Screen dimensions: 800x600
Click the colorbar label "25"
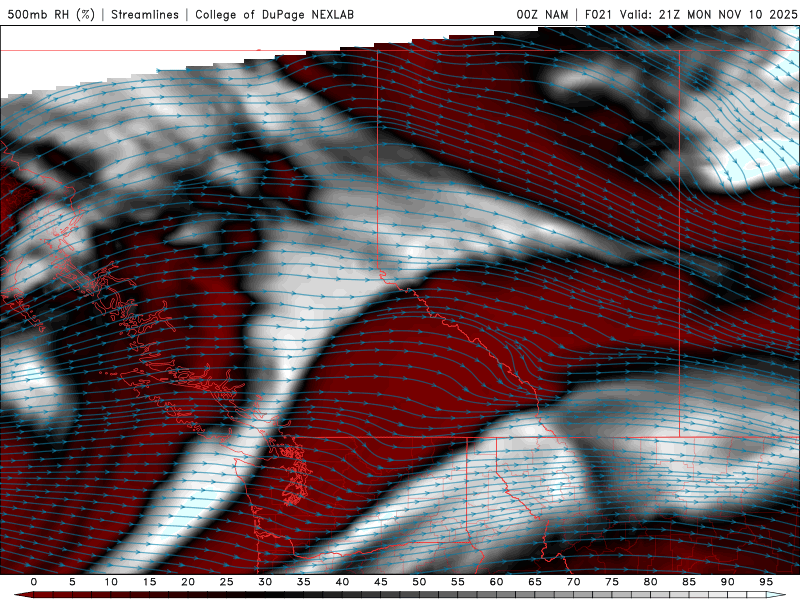[x=226, y=582]
